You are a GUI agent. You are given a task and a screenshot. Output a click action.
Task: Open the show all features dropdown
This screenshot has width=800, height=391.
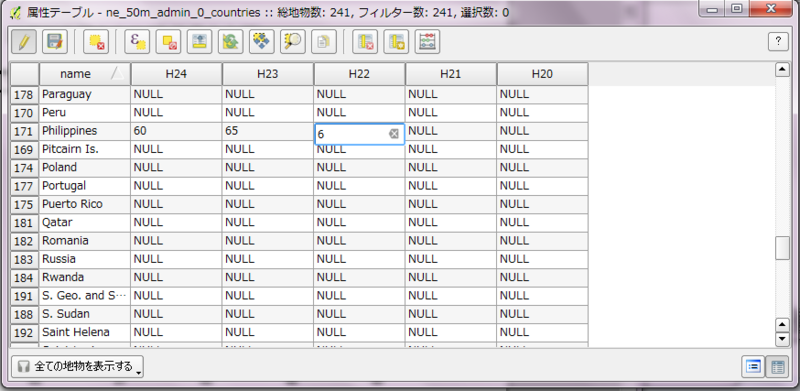[77, 366]
